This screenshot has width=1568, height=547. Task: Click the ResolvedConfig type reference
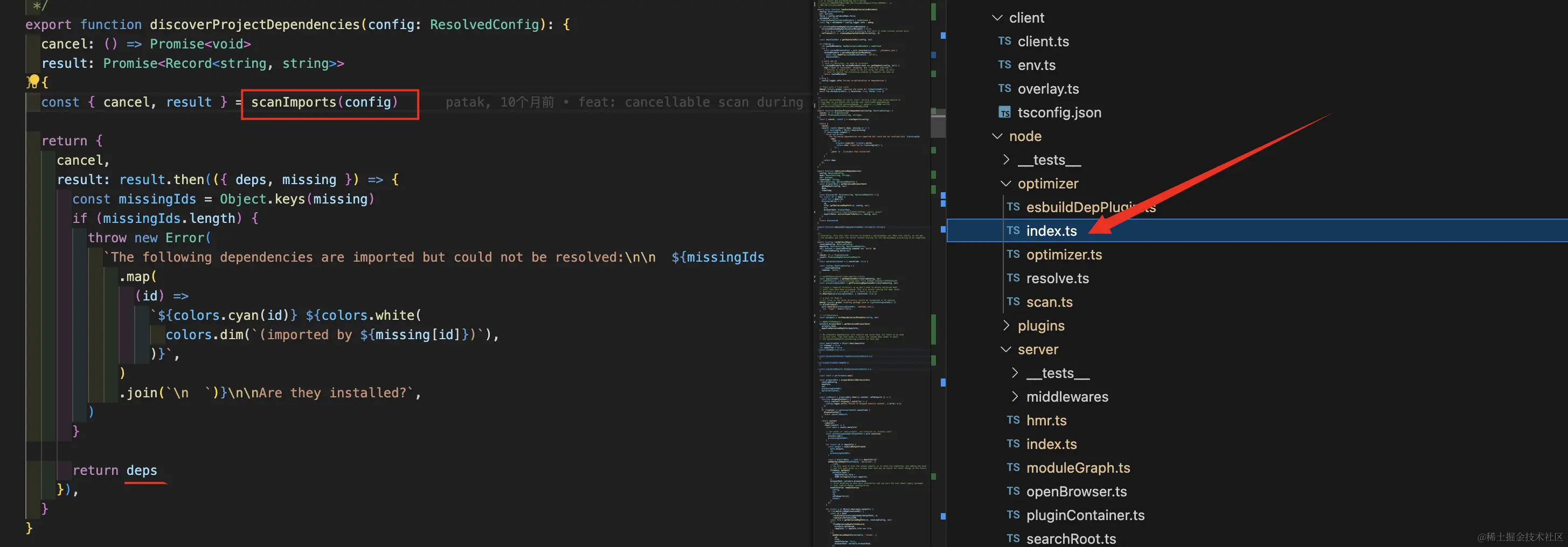(x=484, y=25)
